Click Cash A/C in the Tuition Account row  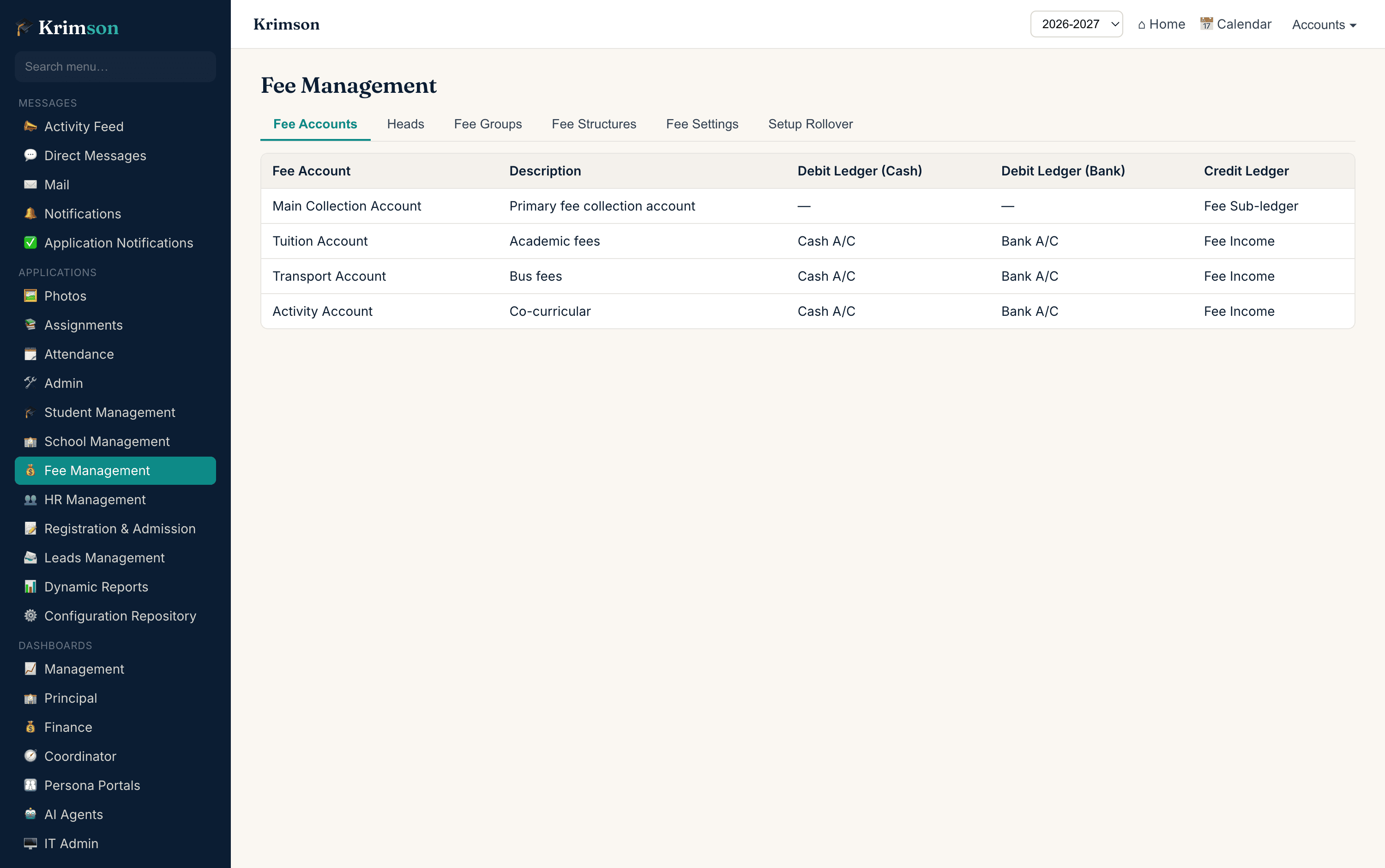[x=826, y=241]
